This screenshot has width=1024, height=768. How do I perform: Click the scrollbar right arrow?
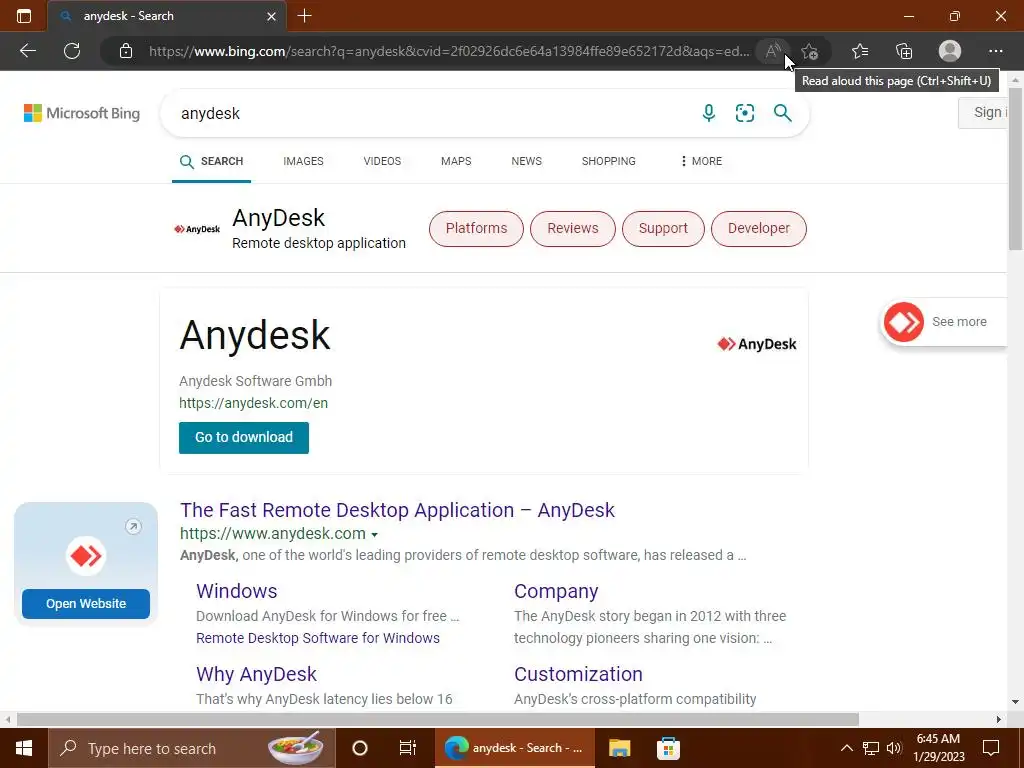pyautogui.click(x=998, y=719)
